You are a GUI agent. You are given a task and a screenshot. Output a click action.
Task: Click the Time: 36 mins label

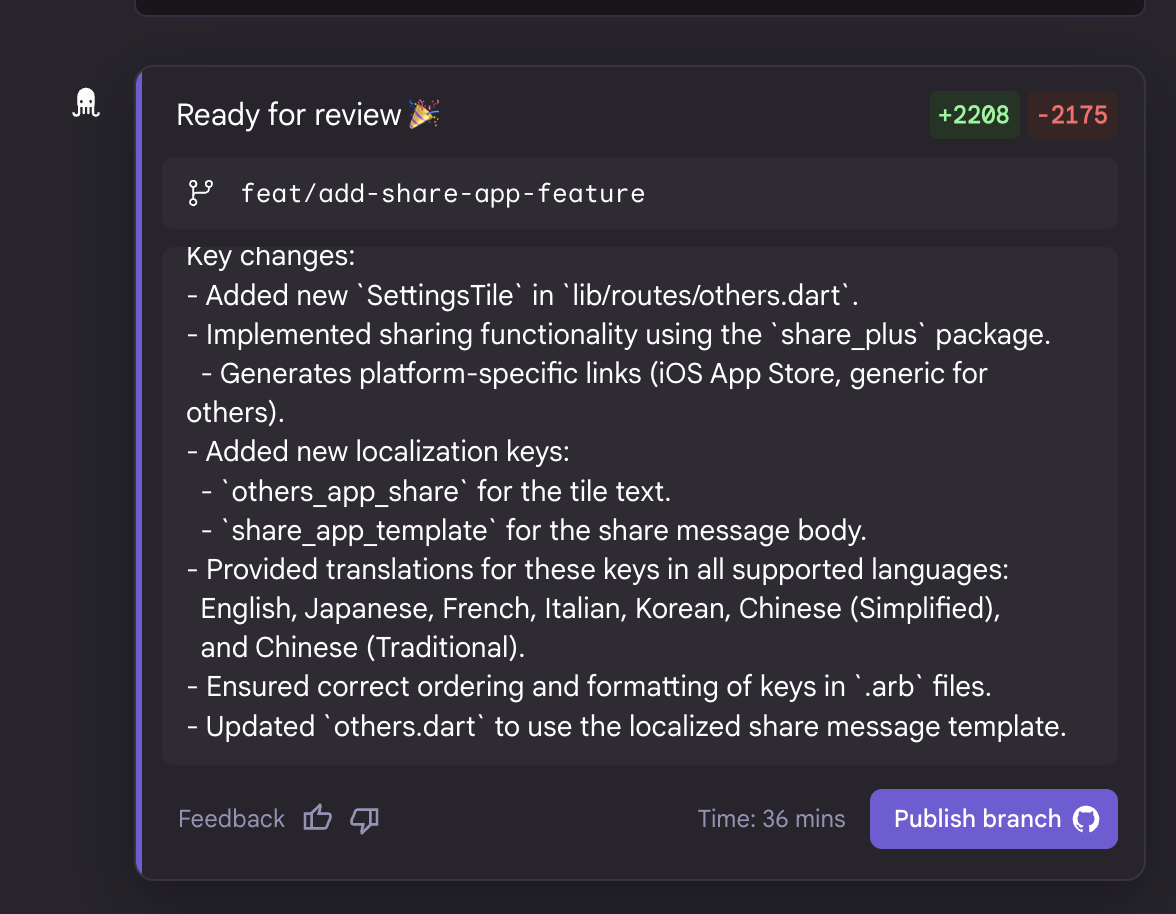[x=771, y=819]
